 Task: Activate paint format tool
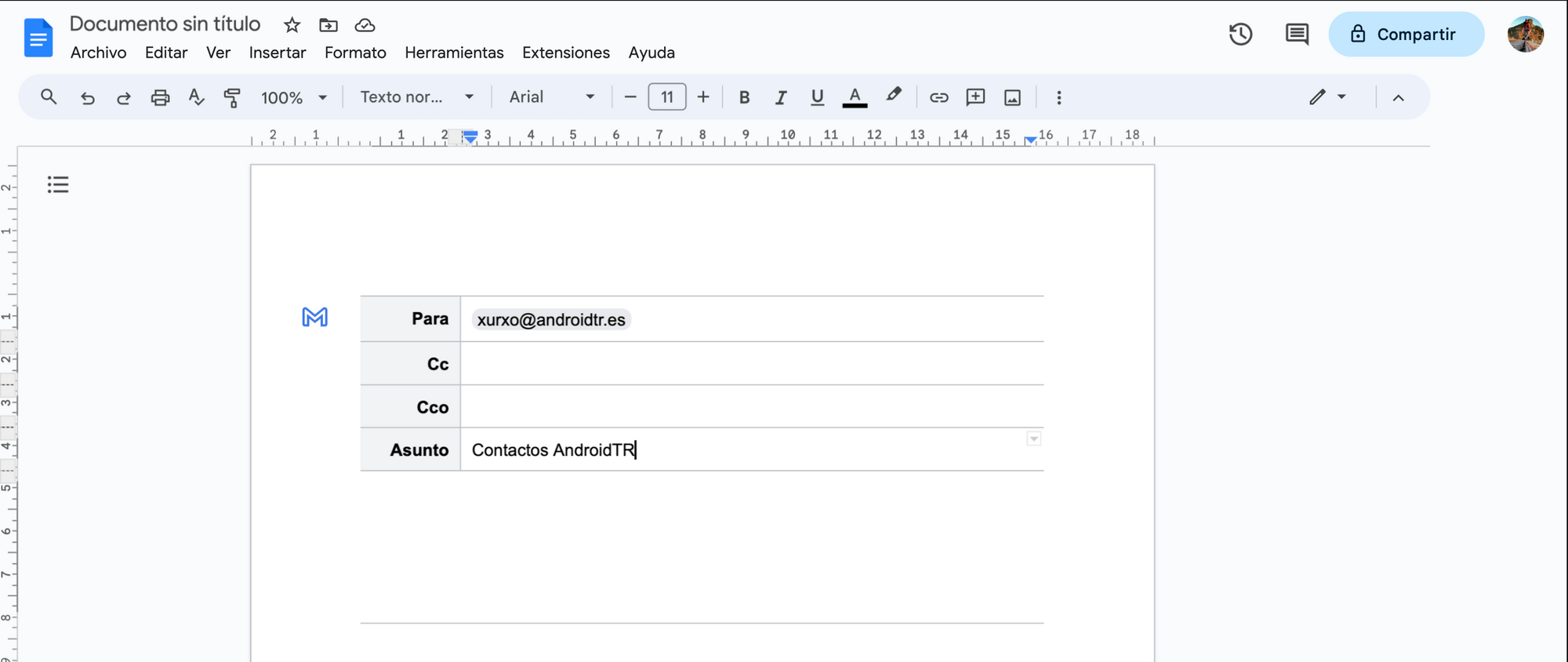[232, 97]
